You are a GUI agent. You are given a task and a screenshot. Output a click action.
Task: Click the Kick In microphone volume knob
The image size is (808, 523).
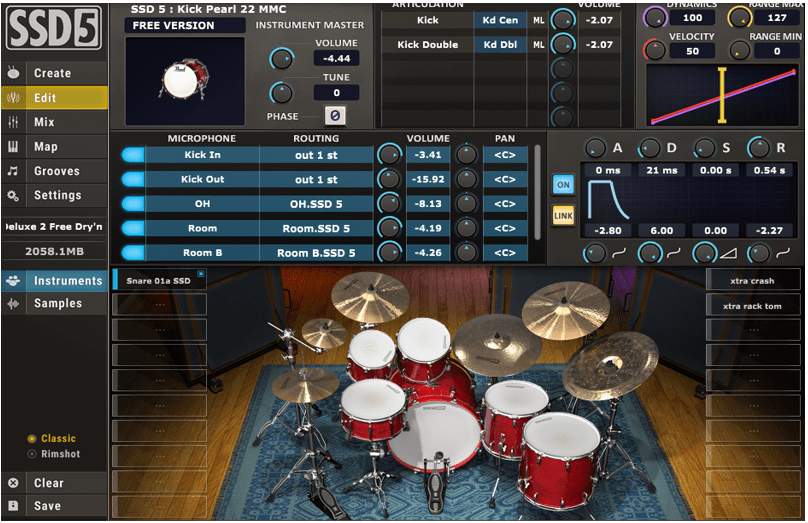(x=388, y=155)
